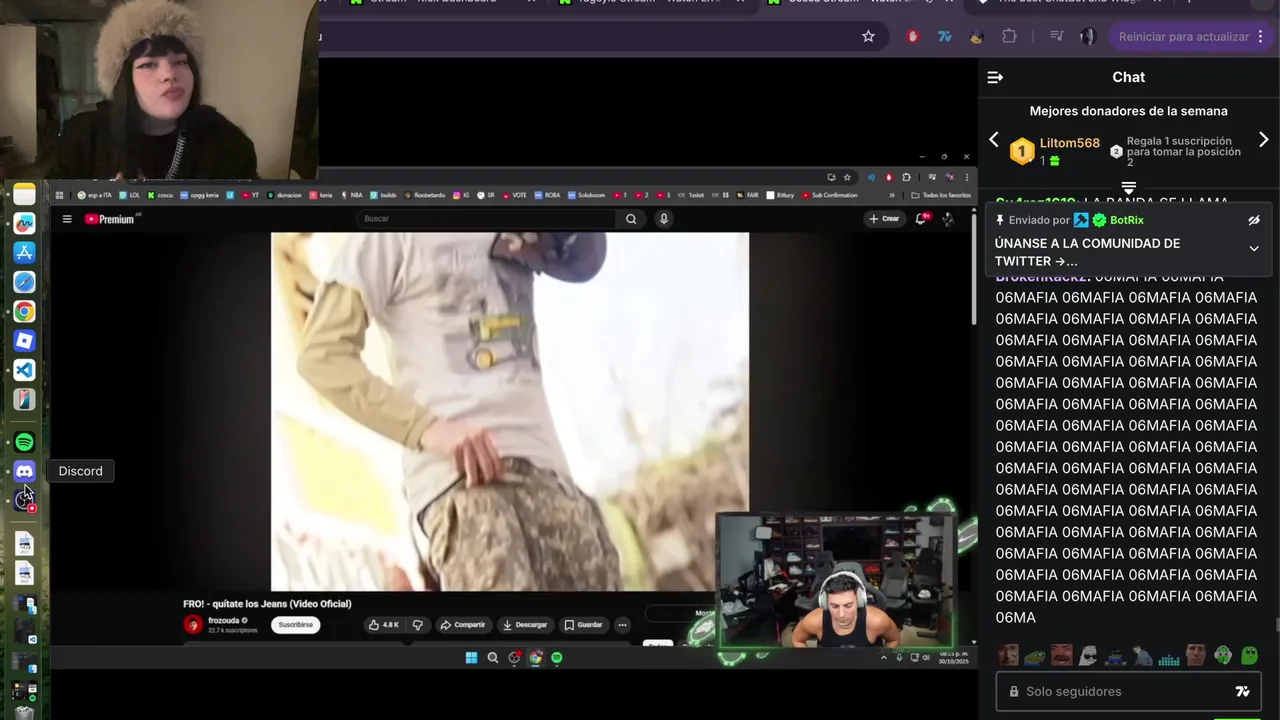Launch Safari from the dock
The height and width of the screenshot is (720, 1280).
[24, 282]
